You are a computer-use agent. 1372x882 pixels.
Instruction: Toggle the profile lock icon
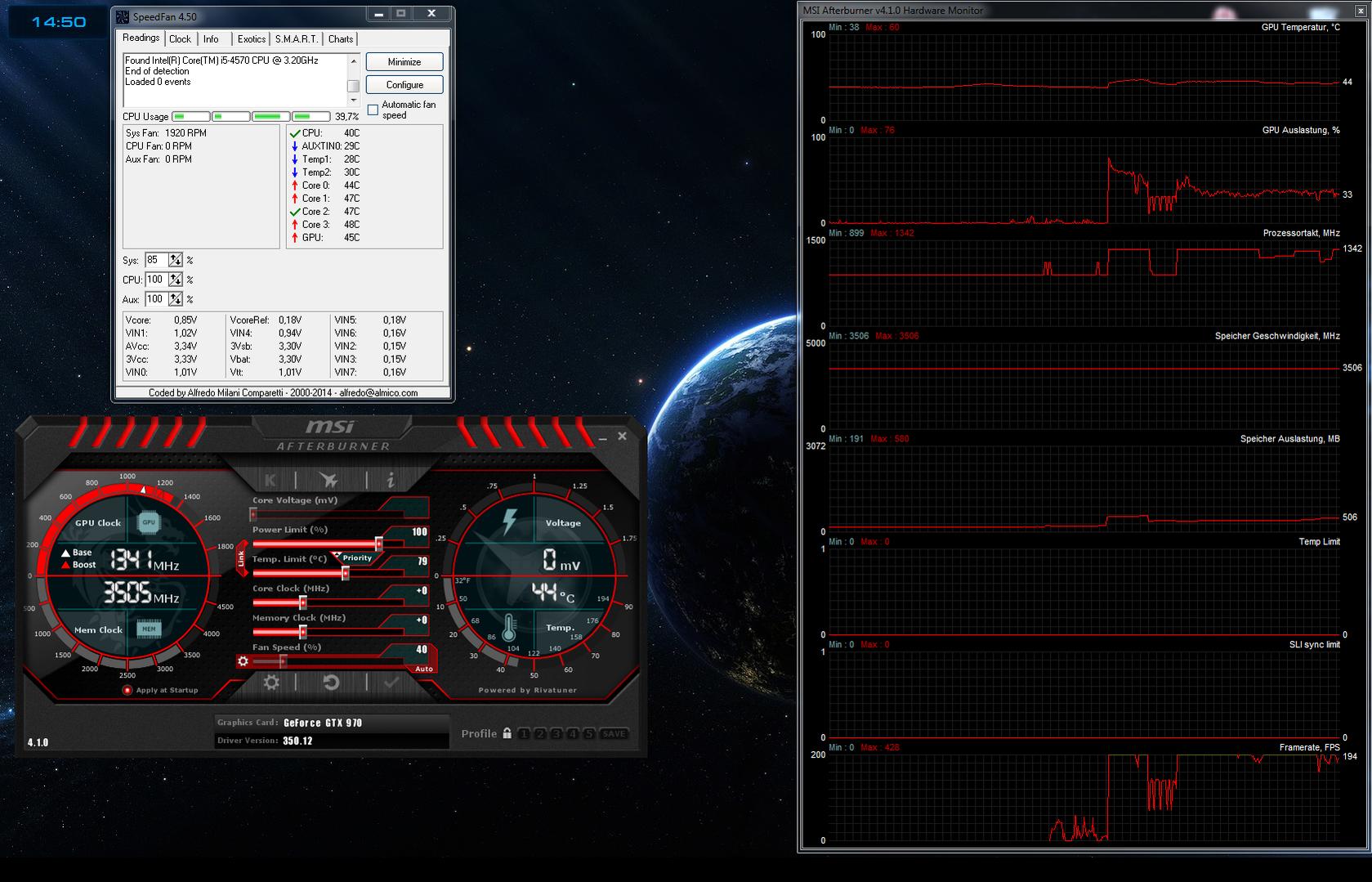tap(507, 733)
